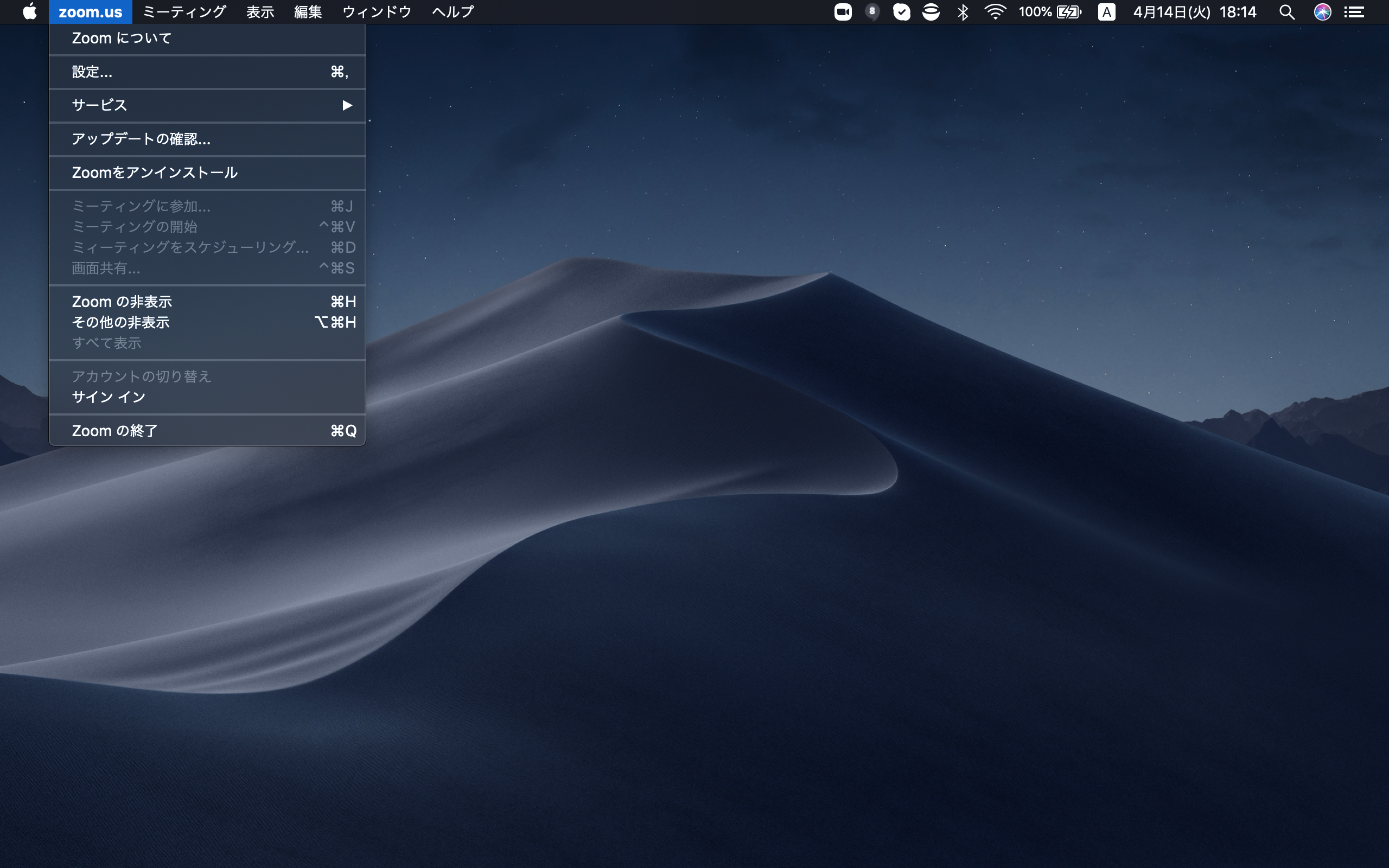Open the Wi-Fi status menu

click(995, 12)
